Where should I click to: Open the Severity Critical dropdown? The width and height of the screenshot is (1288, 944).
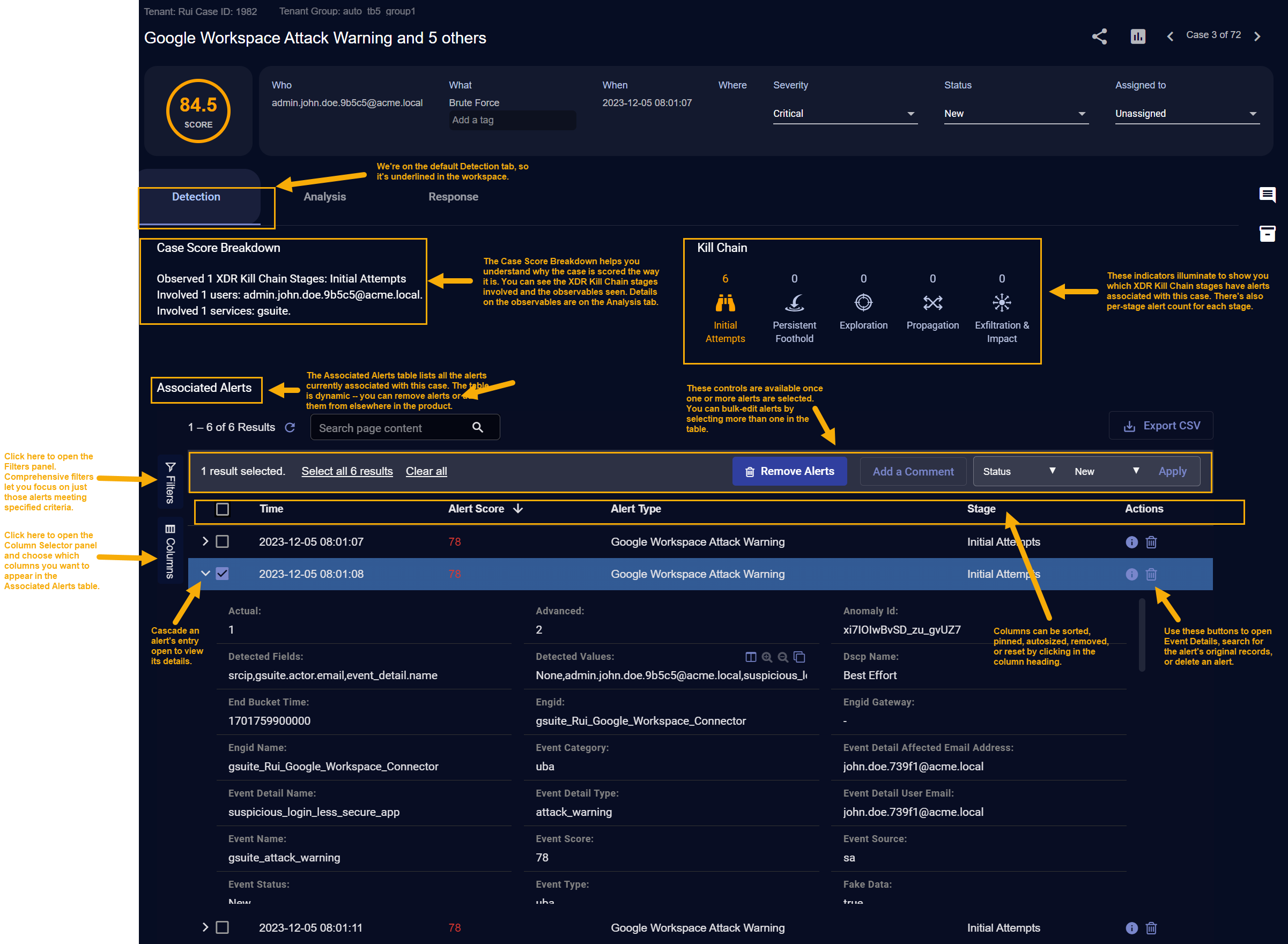pos(845,114)
